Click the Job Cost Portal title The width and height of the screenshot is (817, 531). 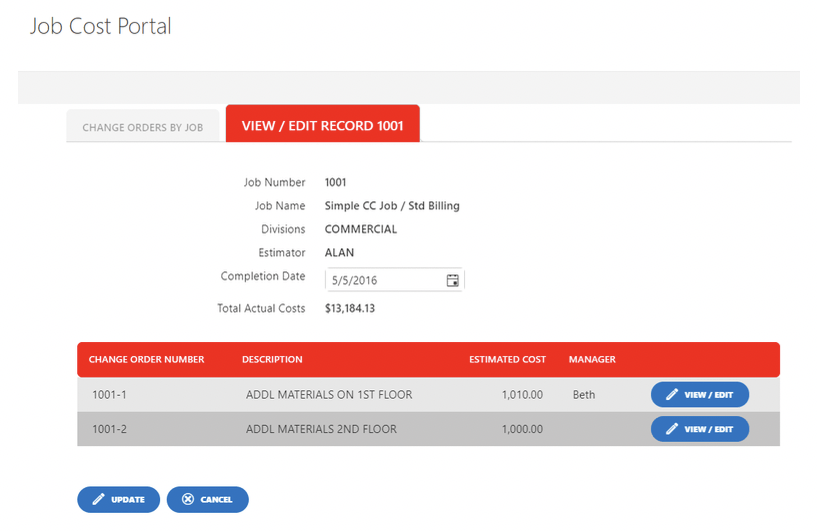click(101, 27)
